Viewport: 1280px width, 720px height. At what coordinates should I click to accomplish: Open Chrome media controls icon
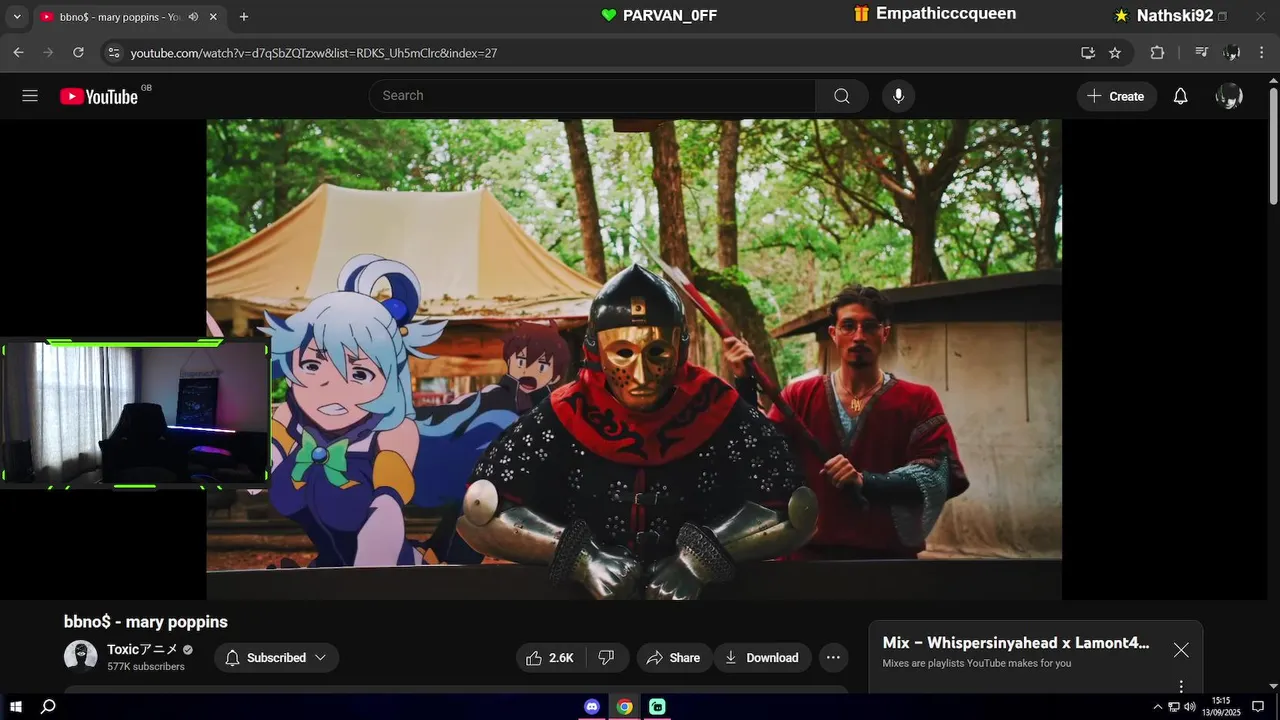coord(1202,52)
